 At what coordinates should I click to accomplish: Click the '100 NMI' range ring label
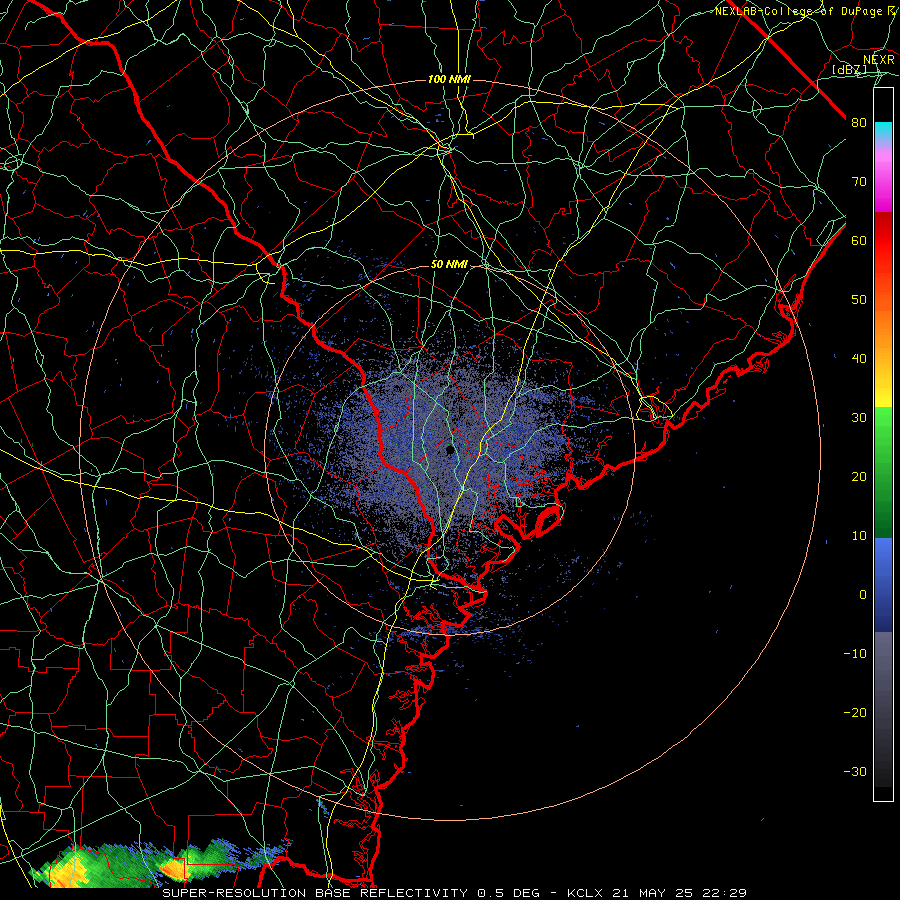click(x=449, y=79)
